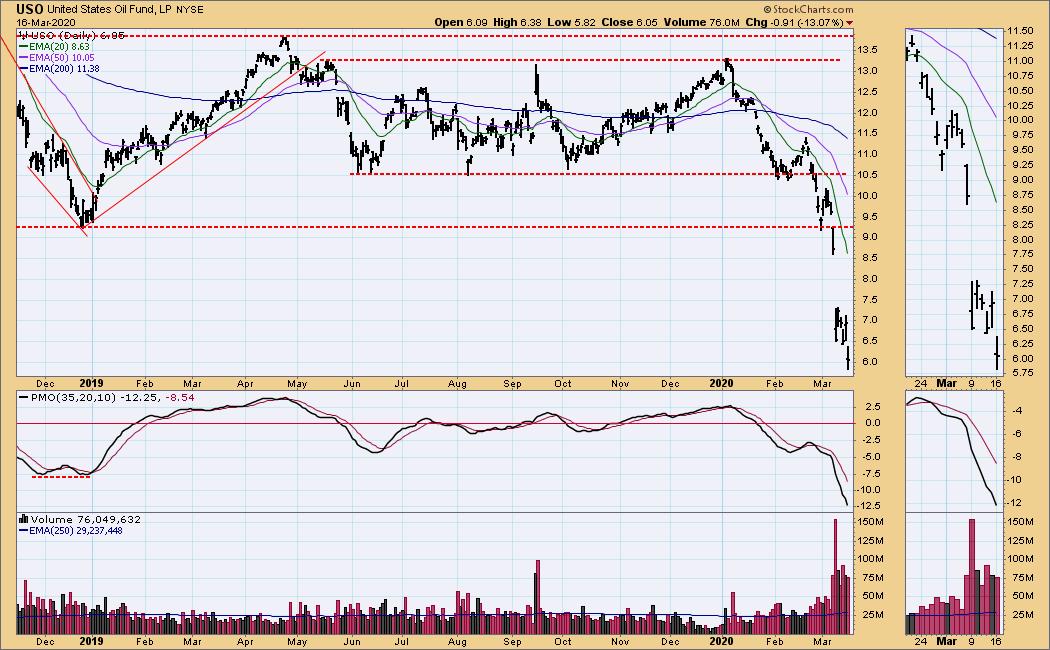This screenshot has height=650, width=1050.
Task: Click the volume bars icon beside Volume 76,049,632
Action: point(23,519)
